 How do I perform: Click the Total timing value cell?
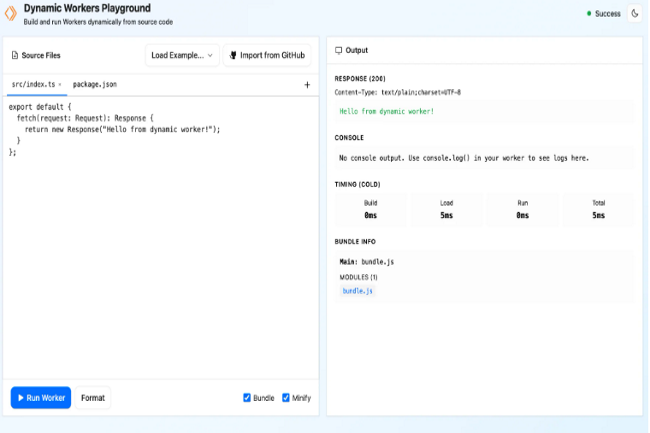[x=598, y=209]
